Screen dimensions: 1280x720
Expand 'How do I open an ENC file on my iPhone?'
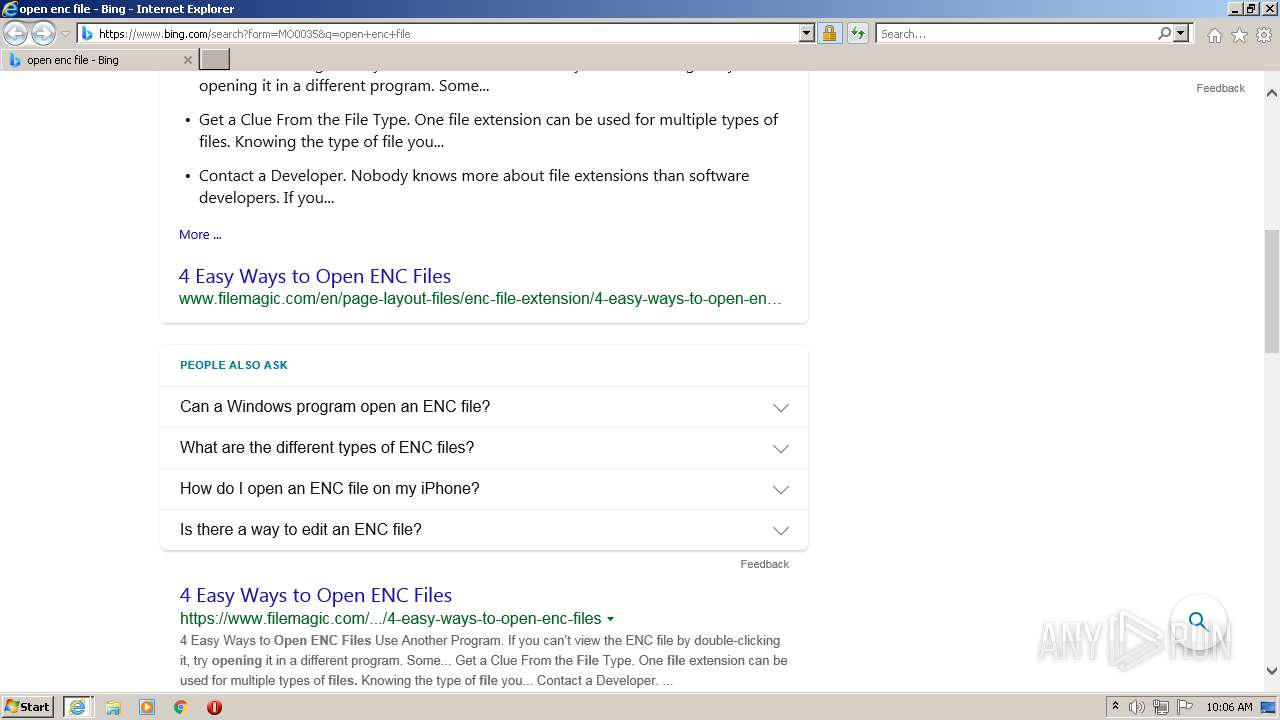tap(484, 489)
